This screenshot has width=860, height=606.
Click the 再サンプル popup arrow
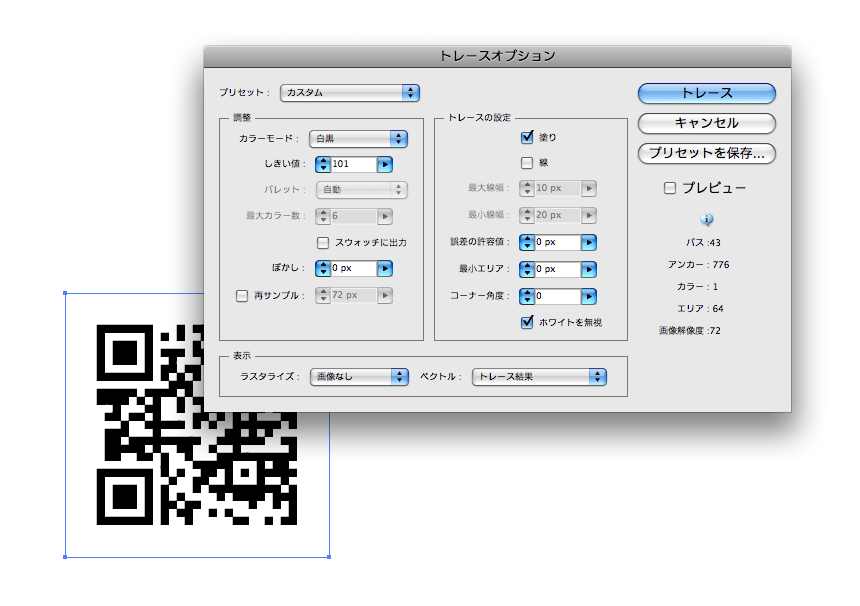click(385, 295)
